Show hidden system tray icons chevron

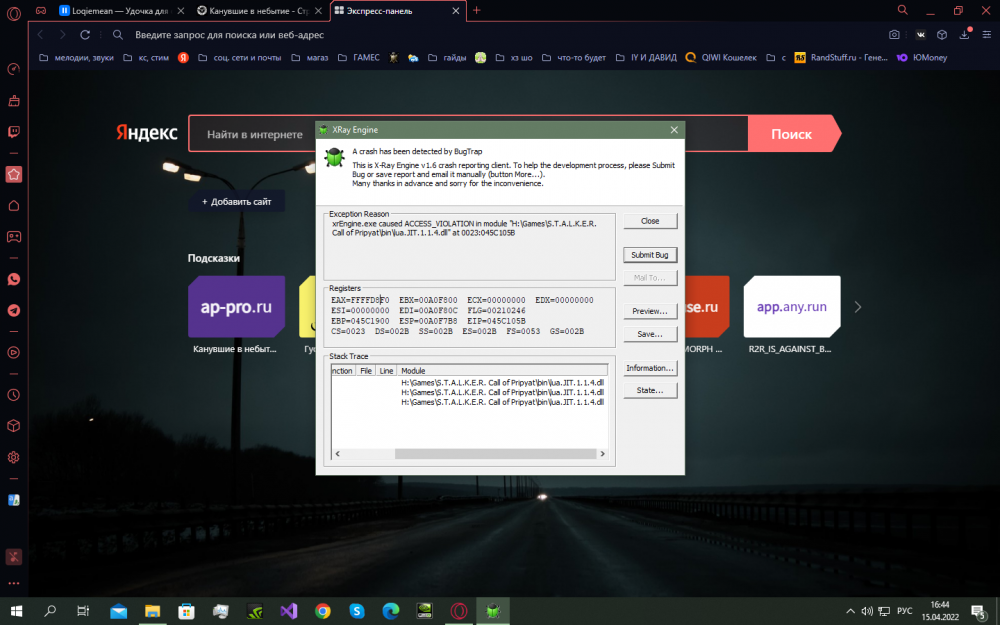click(x=851, y=610)
